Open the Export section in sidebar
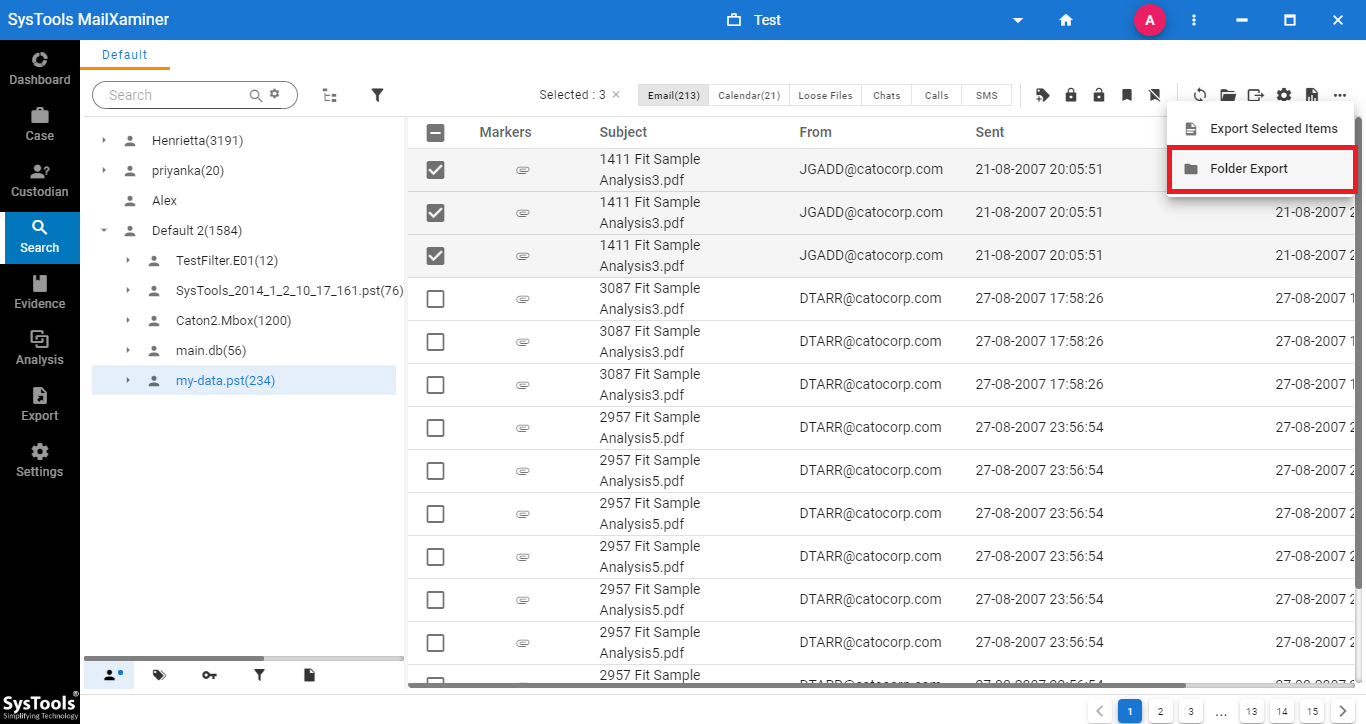This screenshot has width=1366, height=724. point(40,404)
